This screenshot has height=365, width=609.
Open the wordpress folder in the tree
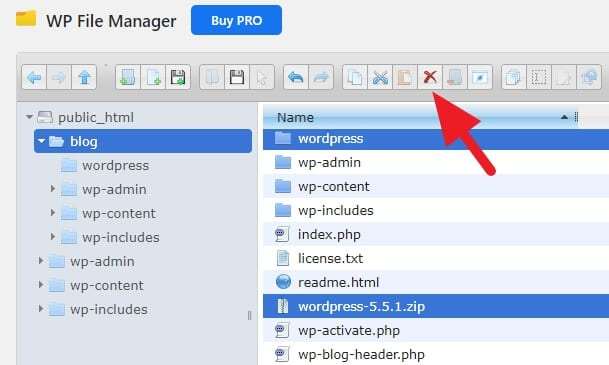(x=115, y=166)
